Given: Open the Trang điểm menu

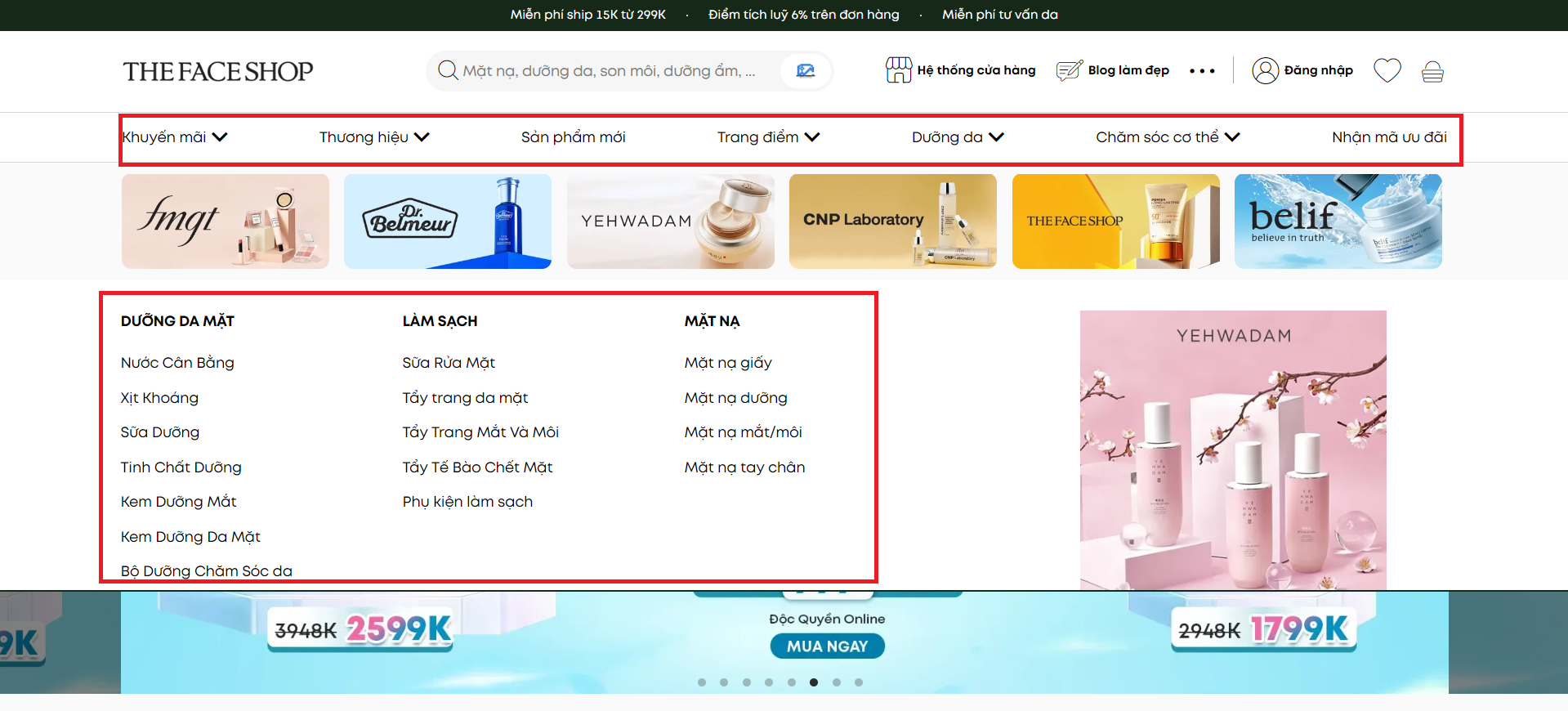Looking at the screenshot, I should tap(758, 137).
